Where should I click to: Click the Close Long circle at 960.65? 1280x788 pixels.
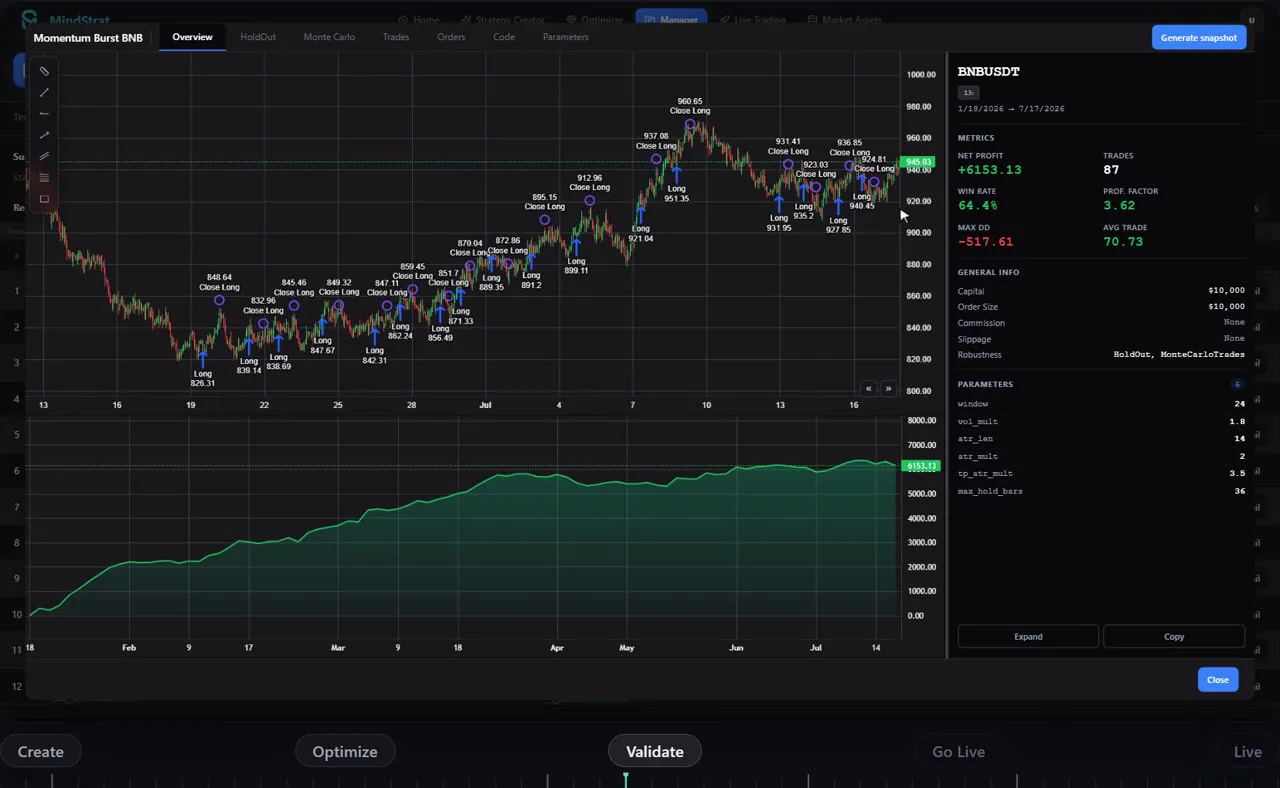pos(690,124)
